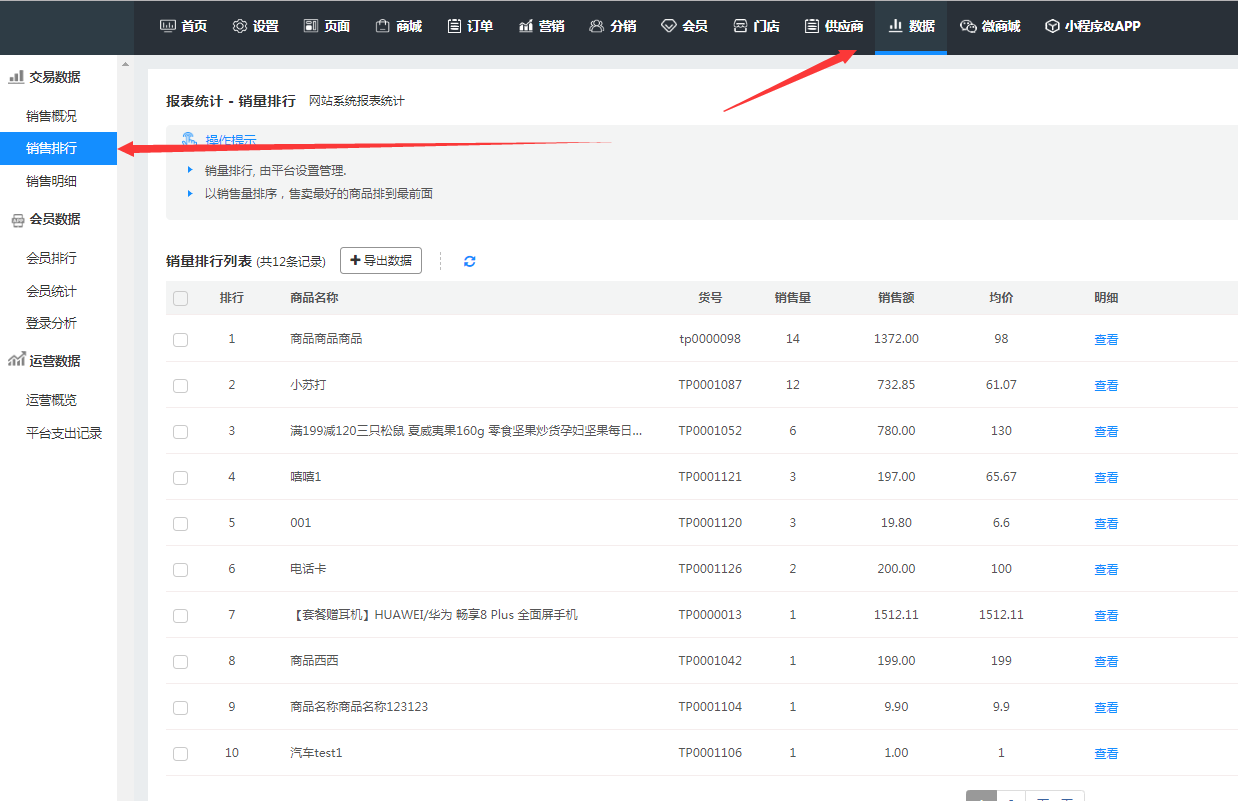
Task: Open 设置 settings in top navigation
Action: [255, 26]
